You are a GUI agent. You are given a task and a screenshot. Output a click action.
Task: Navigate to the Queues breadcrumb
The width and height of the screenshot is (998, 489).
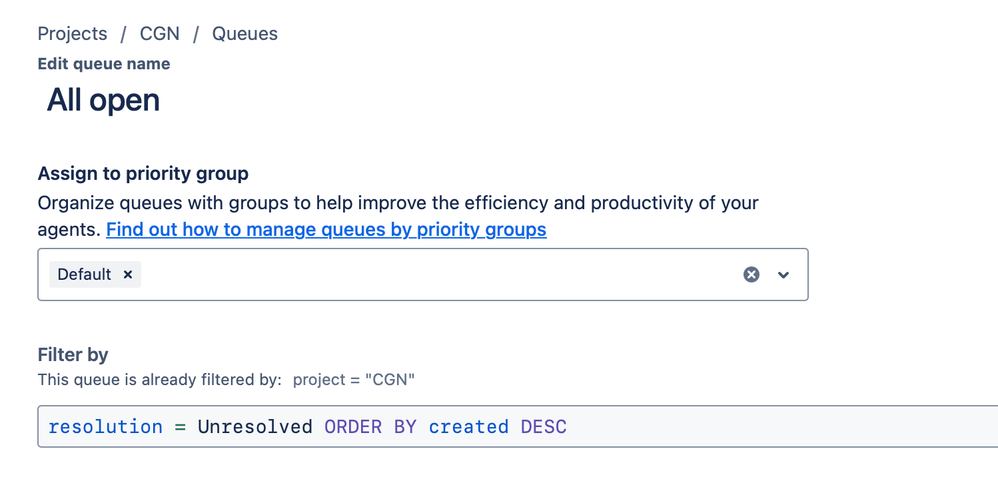click(245, 33)
